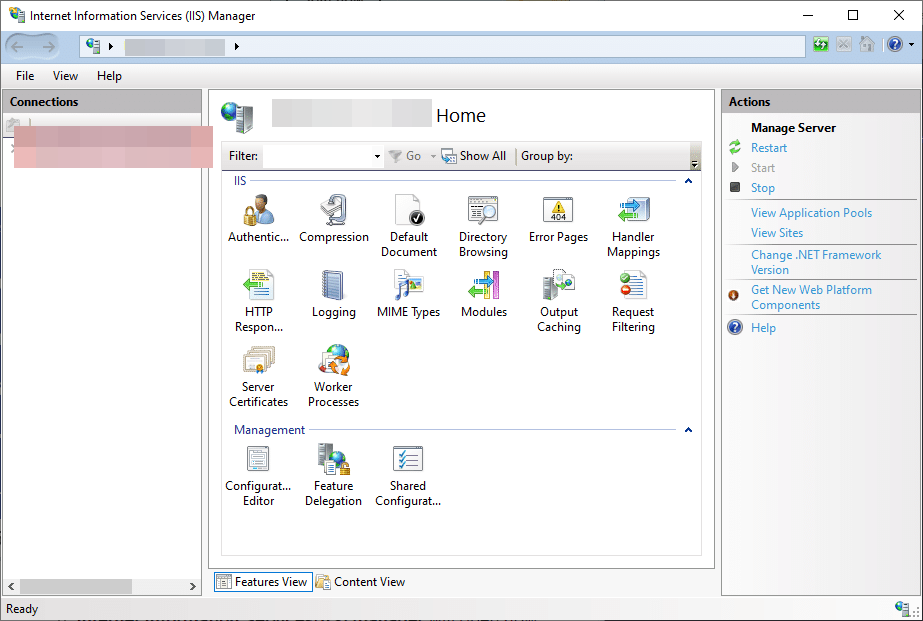Click the Refresh Page toolbar icon

pyautogui.click(x=821, y=45)
